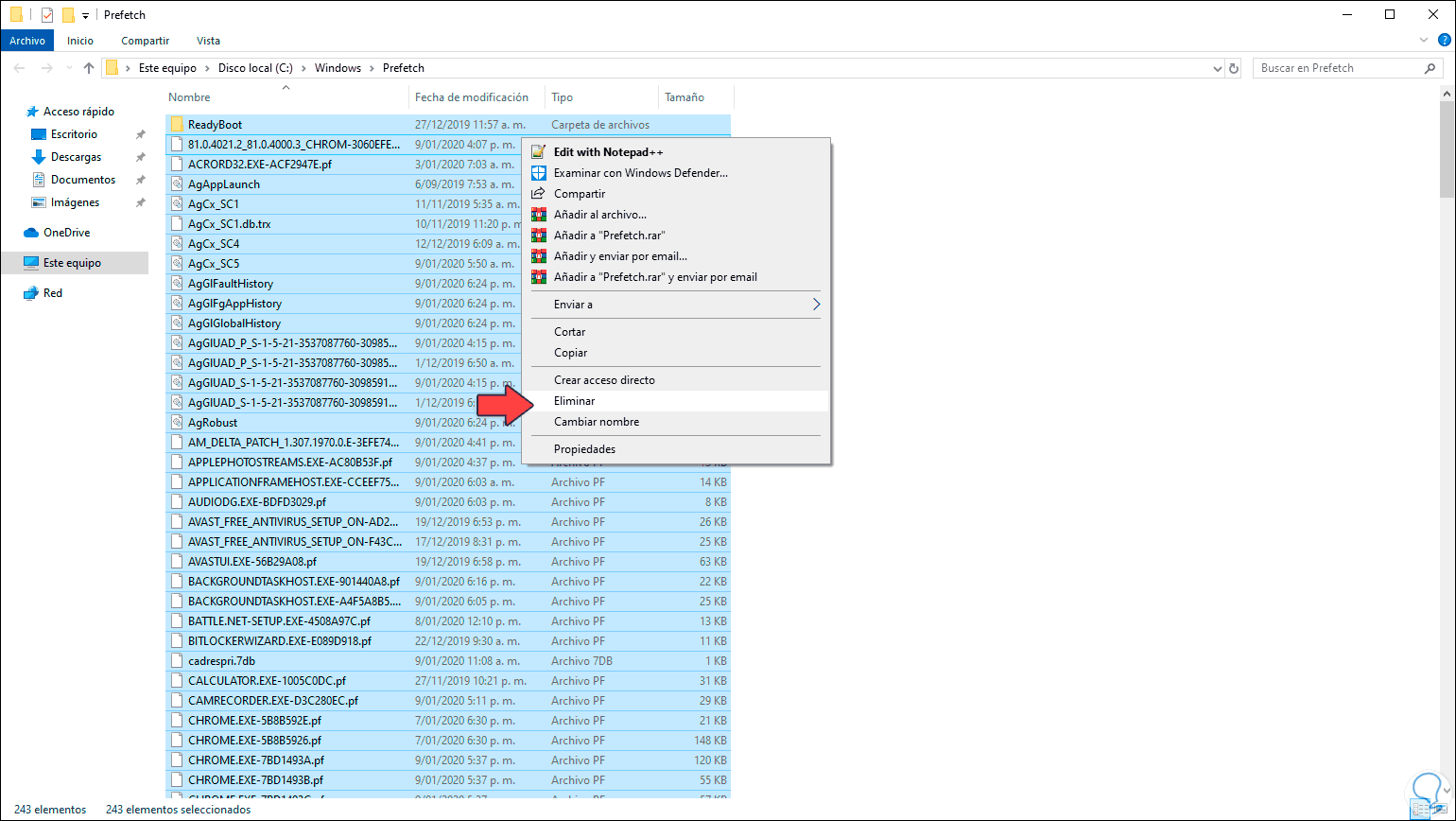Click the CALCULATOR.EXE-1005C0DC.pf file icon
This screenshot has width=1456, height=821.
[x=177, y=681]
